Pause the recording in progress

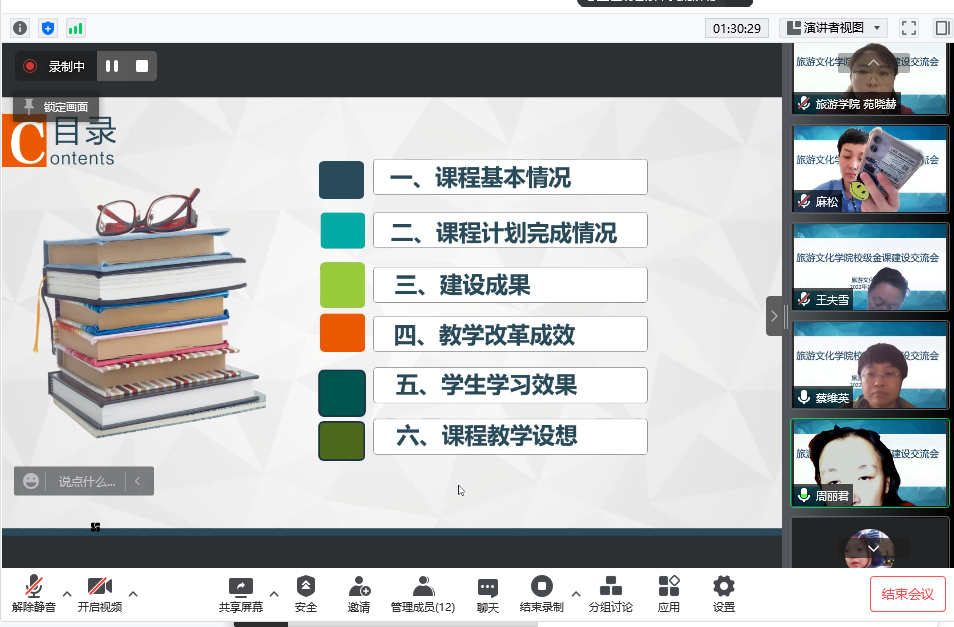(x=112, y=66)
